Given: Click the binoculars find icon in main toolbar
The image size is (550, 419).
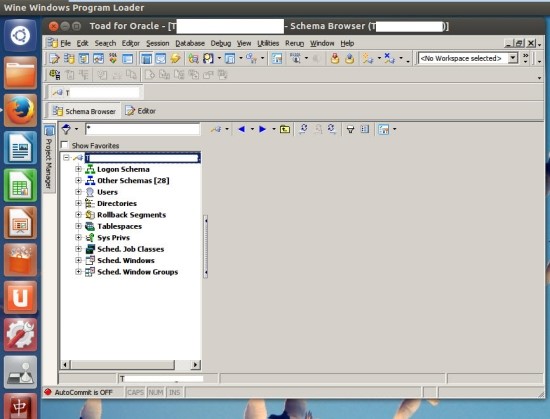Looking at the screenshot, I should 208,59.
